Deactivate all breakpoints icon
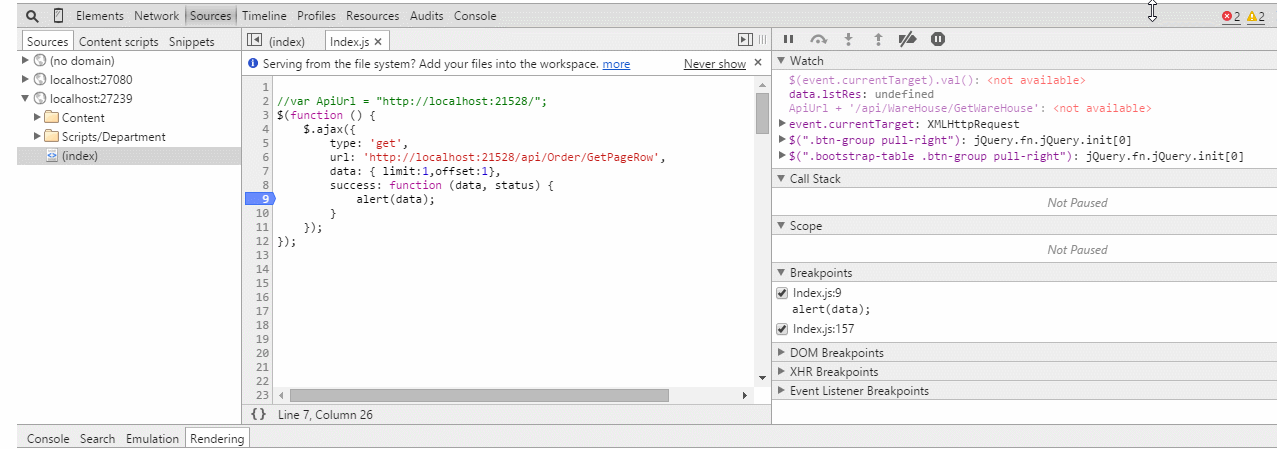 [908, 39]
